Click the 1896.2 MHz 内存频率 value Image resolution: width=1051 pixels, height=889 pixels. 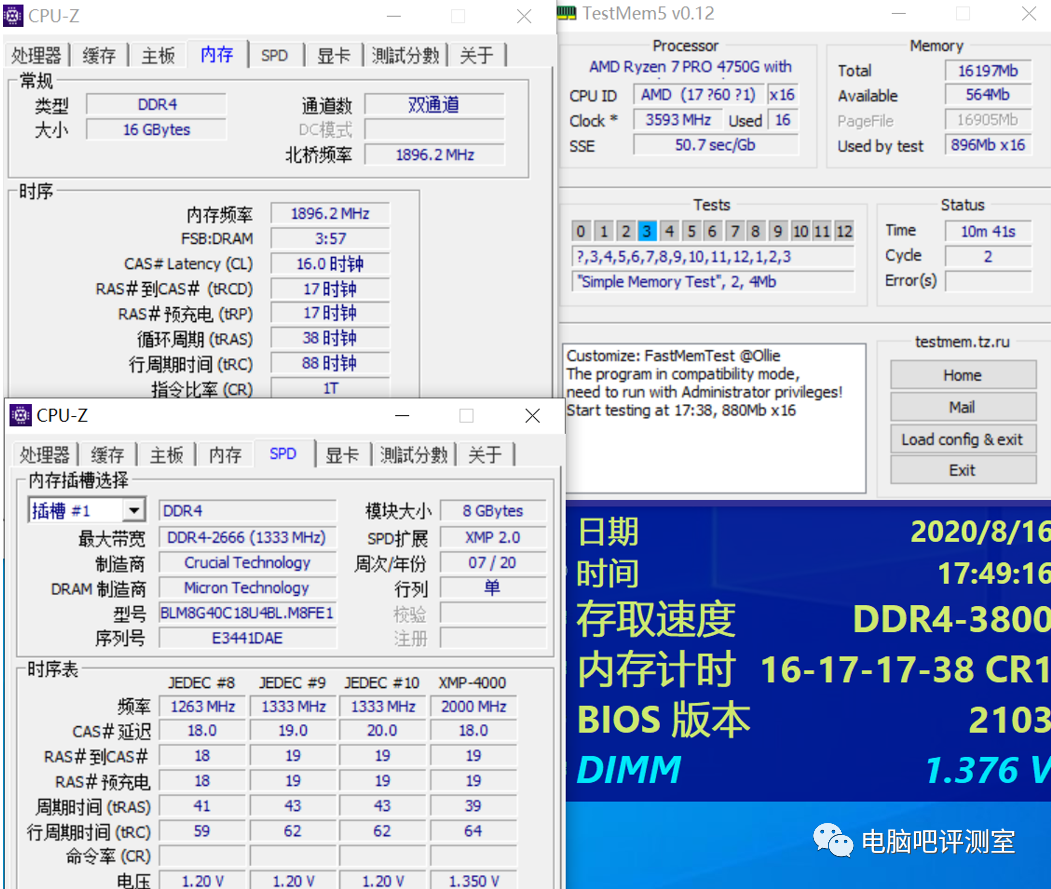330,214
